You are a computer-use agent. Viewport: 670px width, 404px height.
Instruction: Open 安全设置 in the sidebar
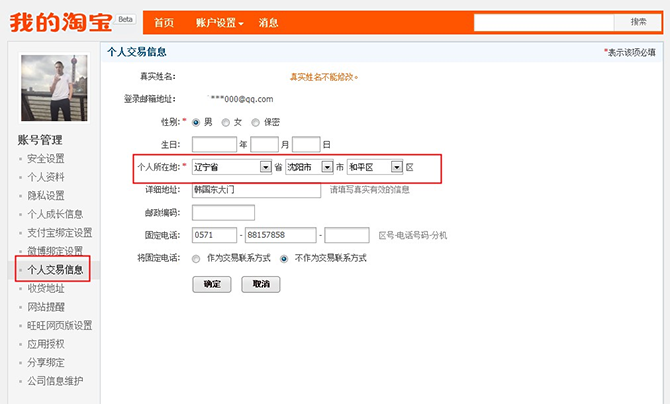46,159
